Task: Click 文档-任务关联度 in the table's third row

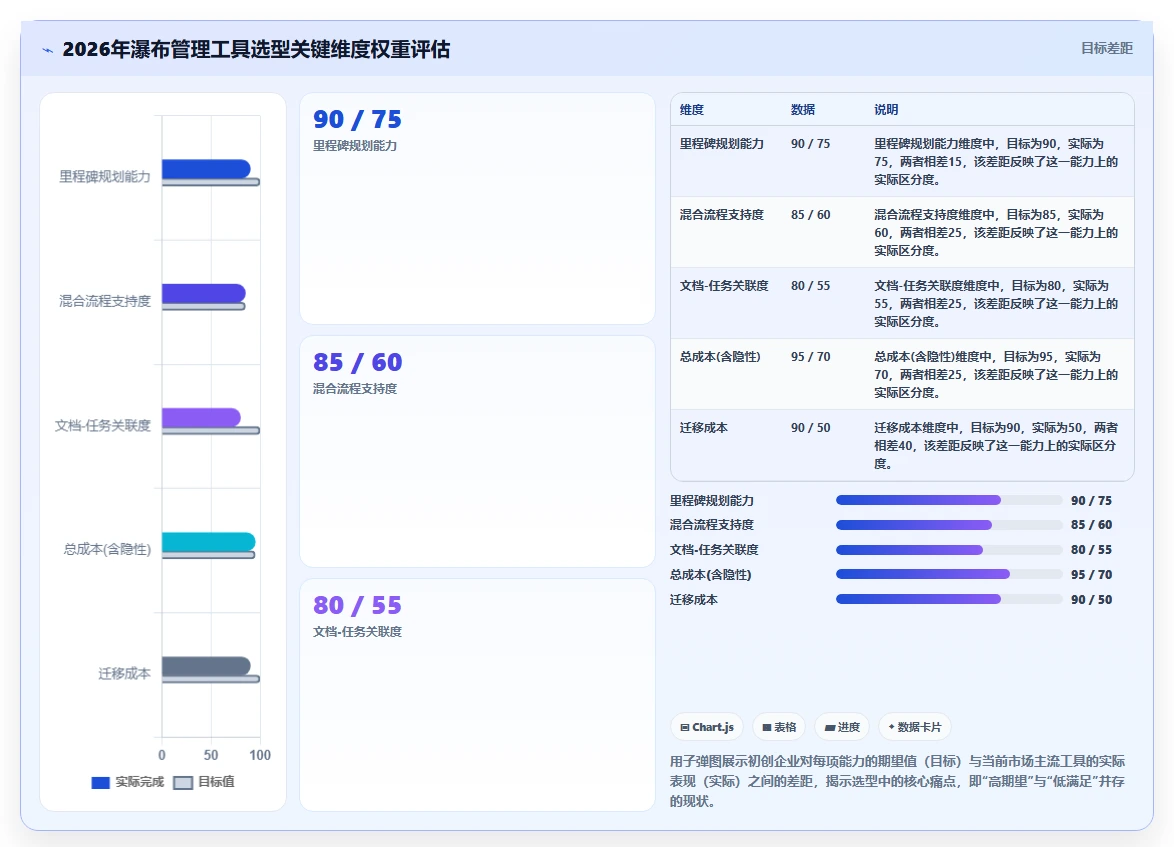Action: (x=724, y=286)
